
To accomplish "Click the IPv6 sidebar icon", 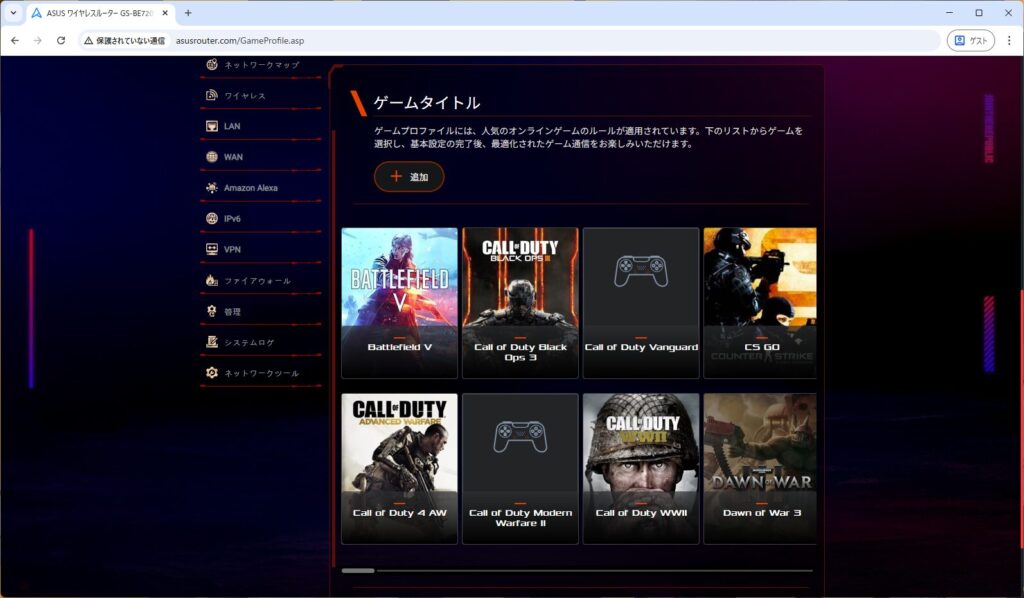I will click(x=212, y=219).
